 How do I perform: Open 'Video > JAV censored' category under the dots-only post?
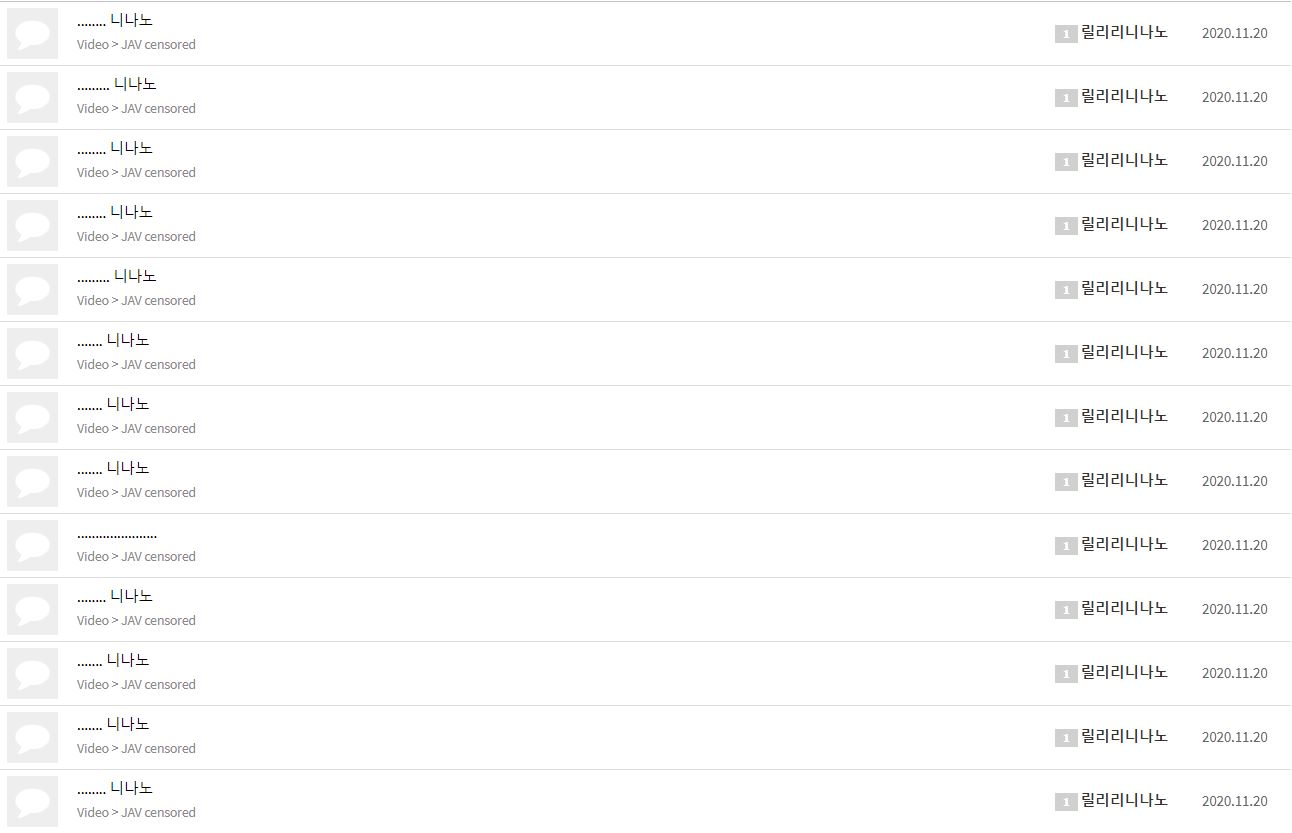(136, 557)
